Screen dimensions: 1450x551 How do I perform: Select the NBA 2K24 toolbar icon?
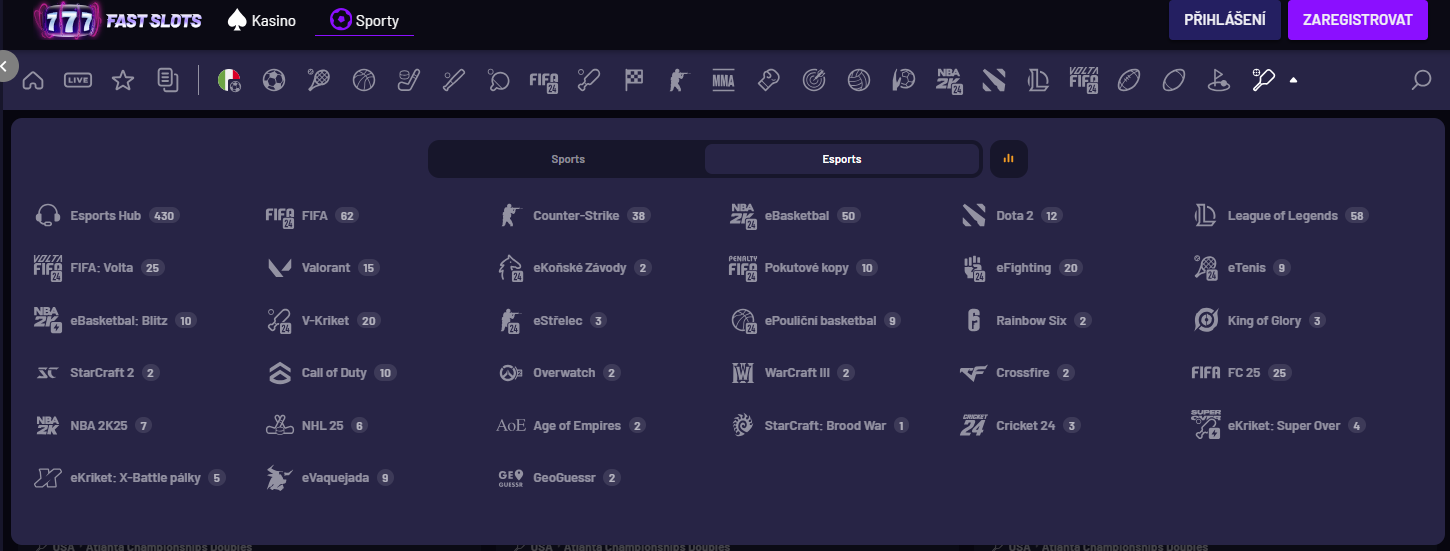949,81
